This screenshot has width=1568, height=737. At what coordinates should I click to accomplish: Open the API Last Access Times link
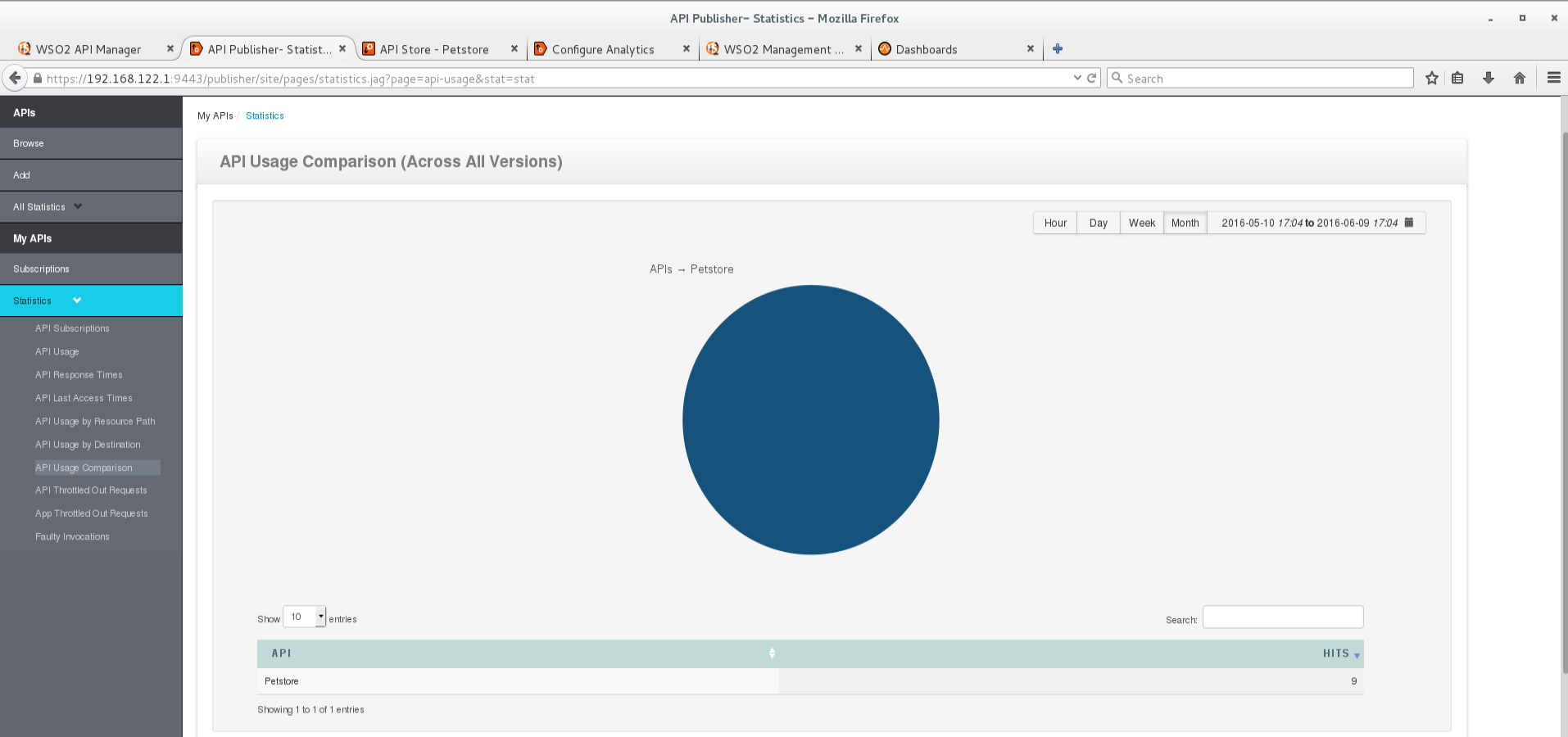click(84, 398)
